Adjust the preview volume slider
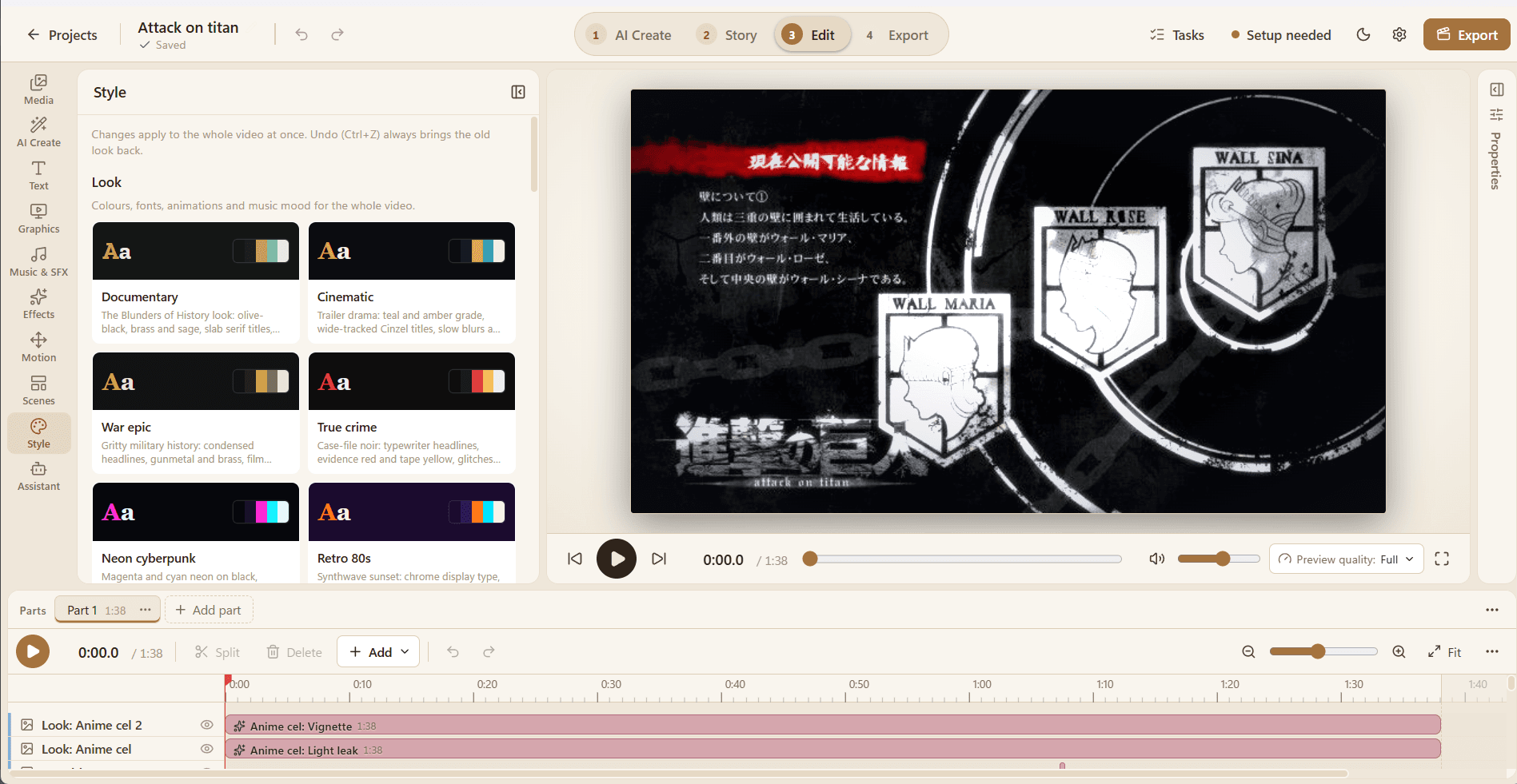This screenshot has width=1517, height=784. [x=1219, y=559]
